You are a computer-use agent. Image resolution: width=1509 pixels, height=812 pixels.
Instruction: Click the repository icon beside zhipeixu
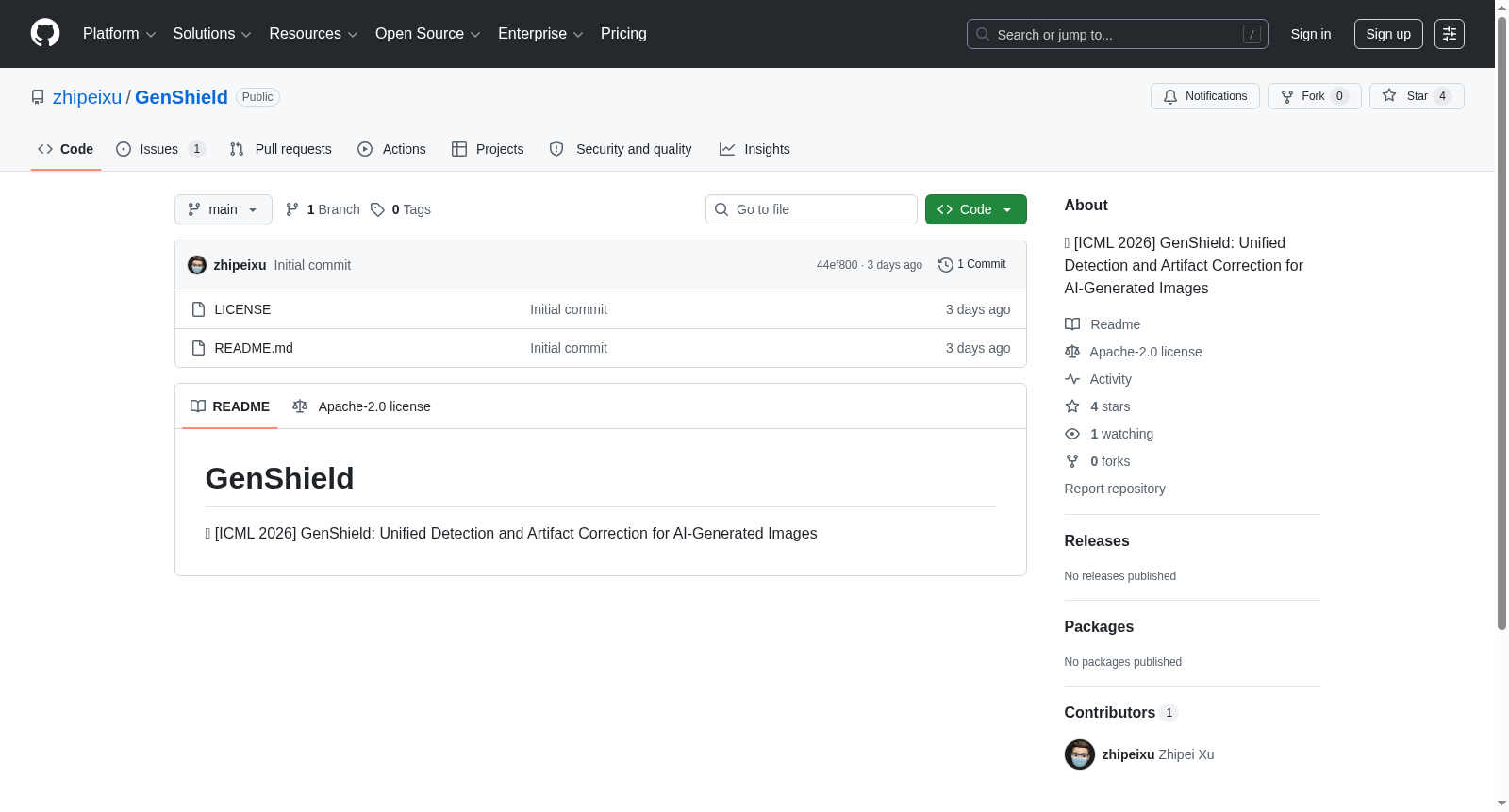point(38,97)
